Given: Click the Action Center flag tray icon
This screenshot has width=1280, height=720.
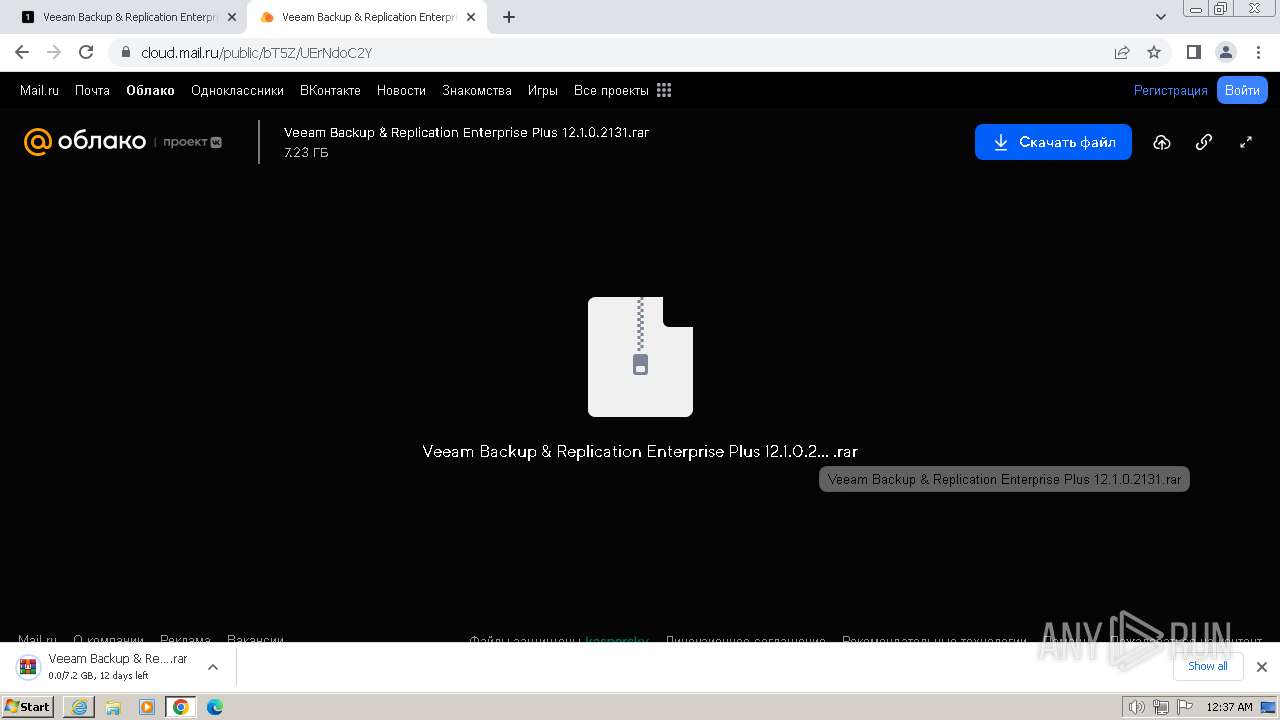Looking at the screenshot, I should 1183,707.
